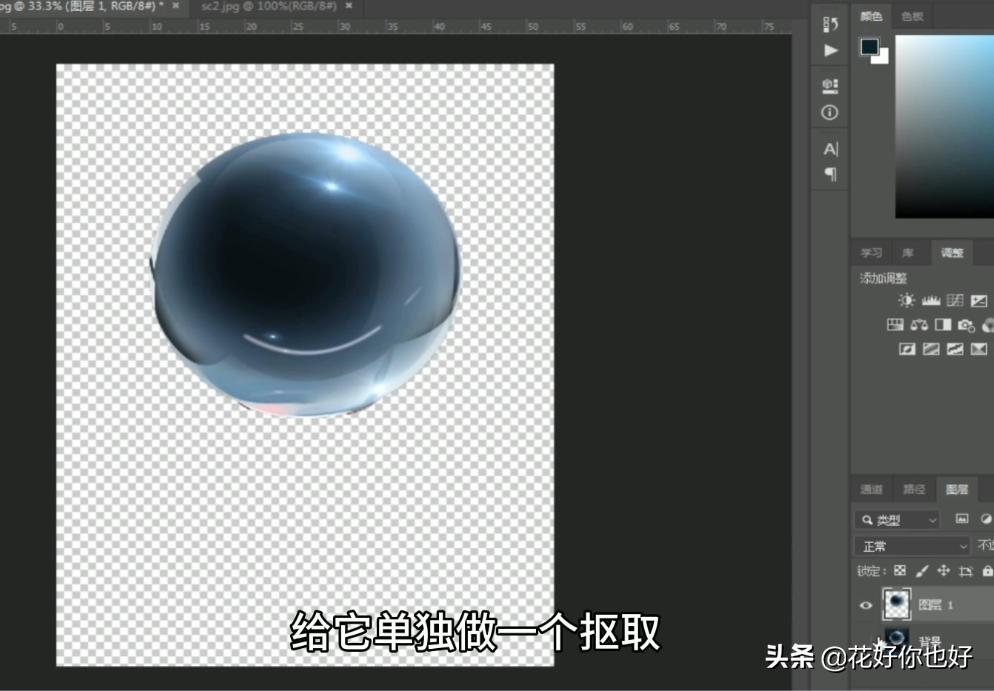Open the Curves adjustment icon
994x691 pixels.
pyautogui.click(x=953, y=300)
